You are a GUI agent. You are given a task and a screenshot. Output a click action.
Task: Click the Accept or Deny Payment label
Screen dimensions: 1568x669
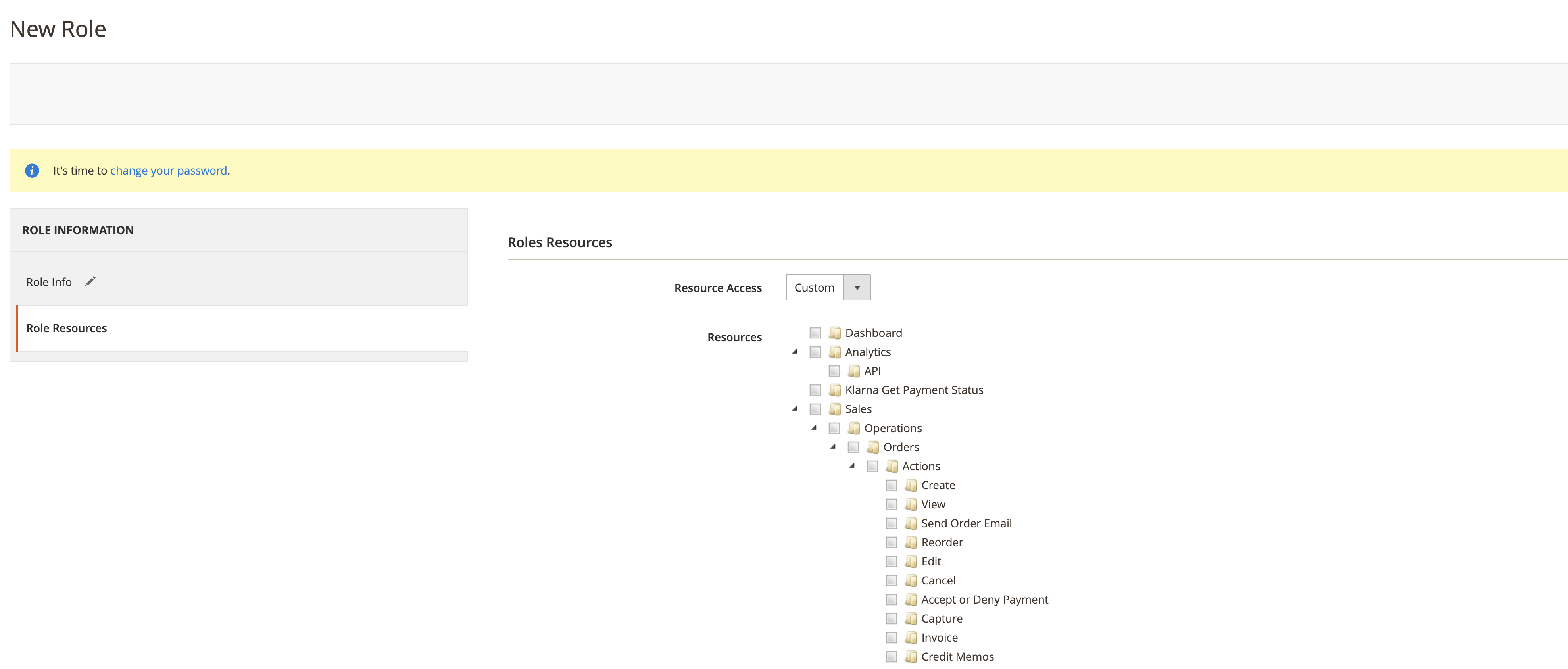click(984, 600)
